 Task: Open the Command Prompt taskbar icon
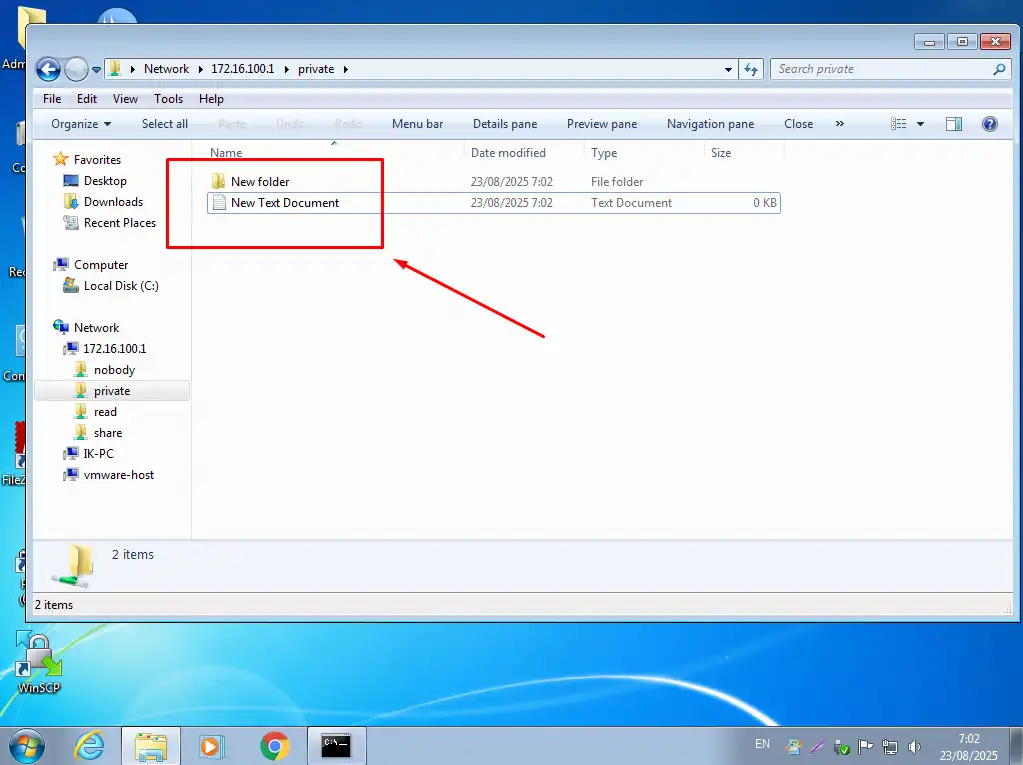pos(336,745)
